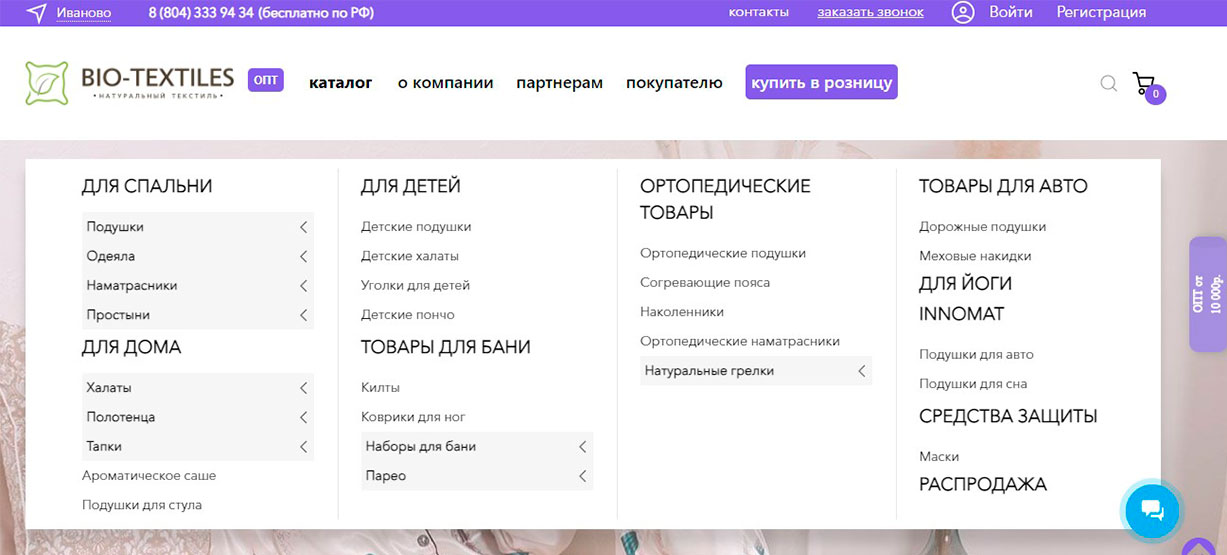Open the shopping cart icon
The width and height of the screenshot is (1227, 555).
click(1143, 83)
